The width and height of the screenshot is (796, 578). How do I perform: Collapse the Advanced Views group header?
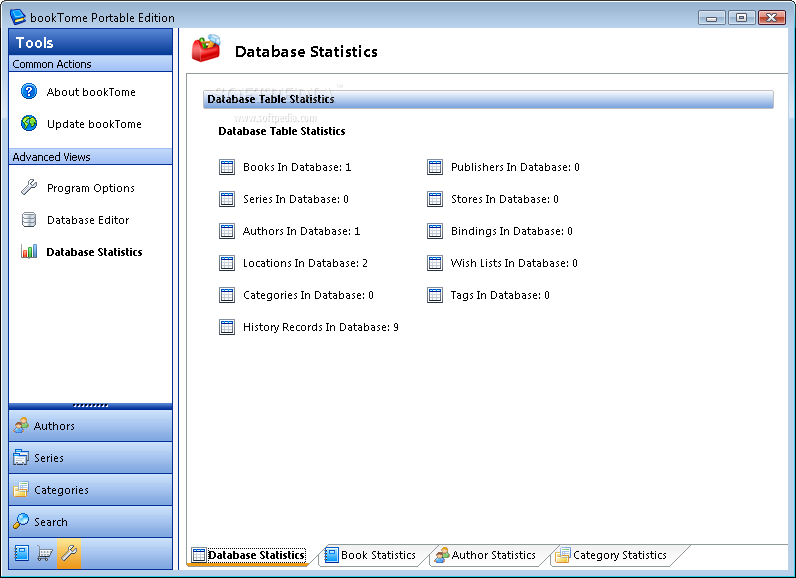[x=90, y=157]
